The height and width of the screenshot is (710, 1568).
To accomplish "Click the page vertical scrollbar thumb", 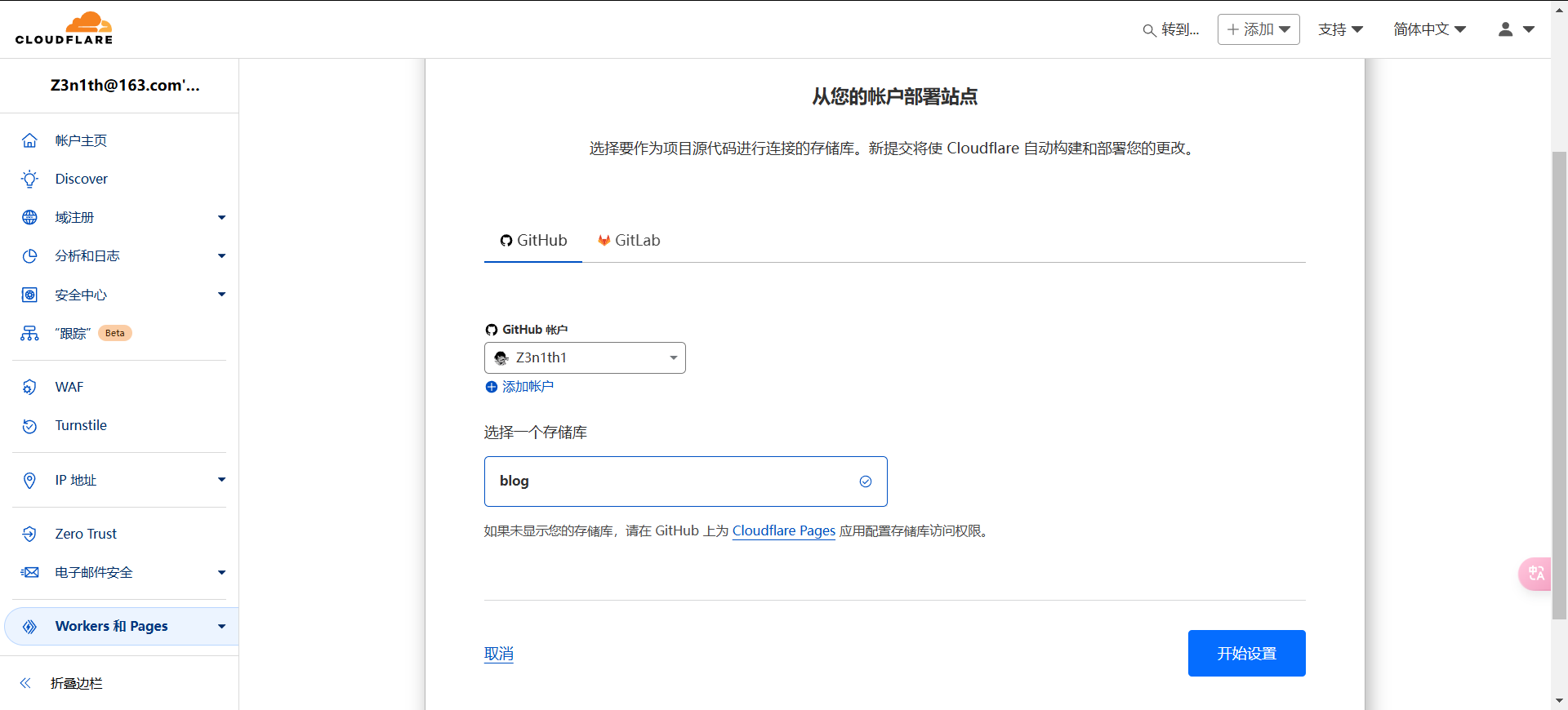I will [1560, 385].
